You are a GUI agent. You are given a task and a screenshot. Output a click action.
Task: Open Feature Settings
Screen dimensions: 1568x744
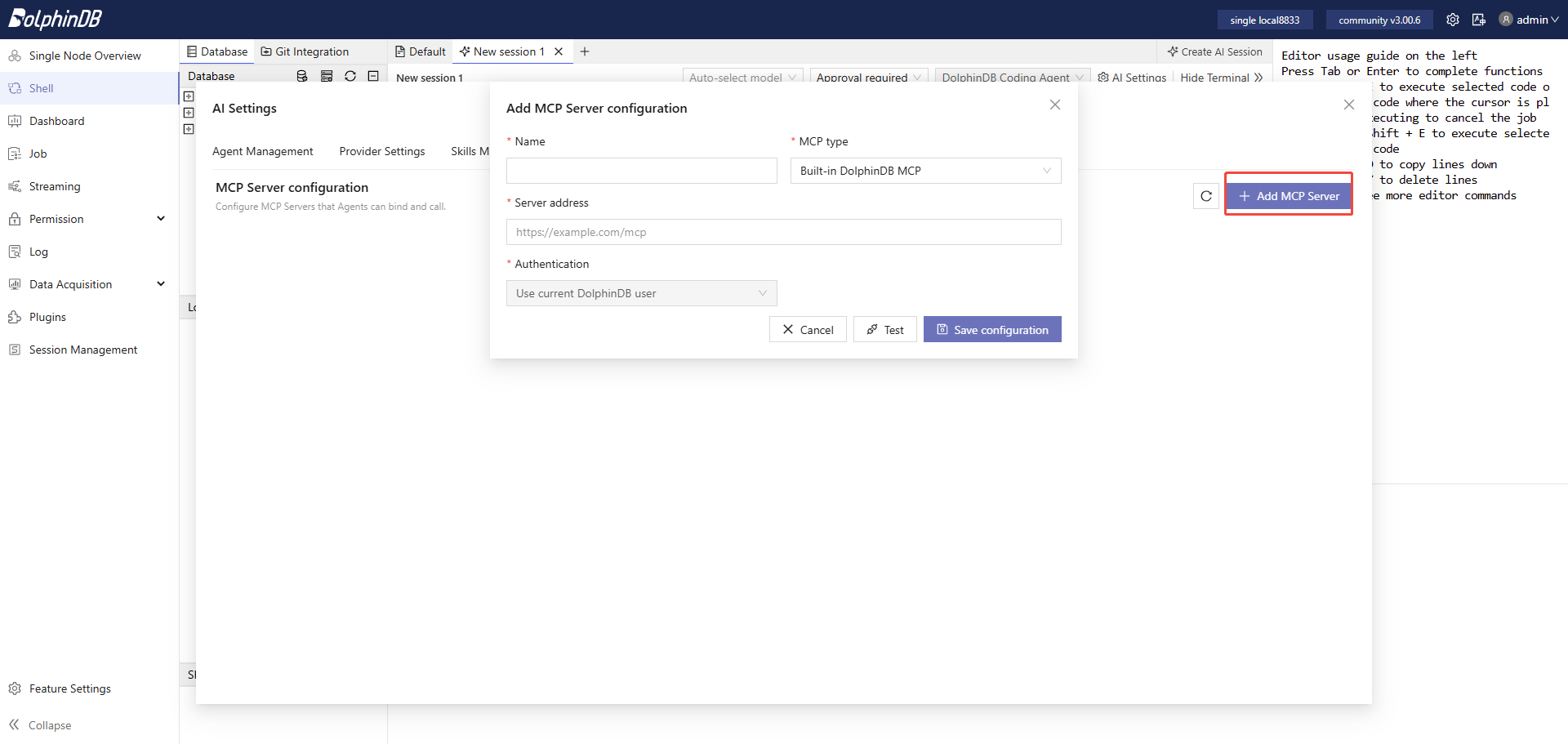[x=69, y=688]
